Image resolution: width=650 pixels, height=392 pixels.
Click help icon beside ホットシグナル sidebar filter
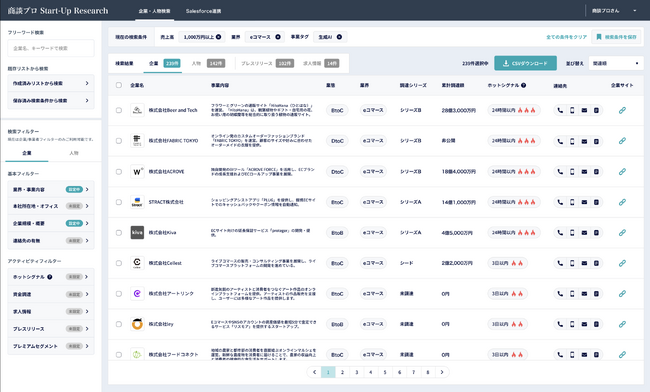50,277
